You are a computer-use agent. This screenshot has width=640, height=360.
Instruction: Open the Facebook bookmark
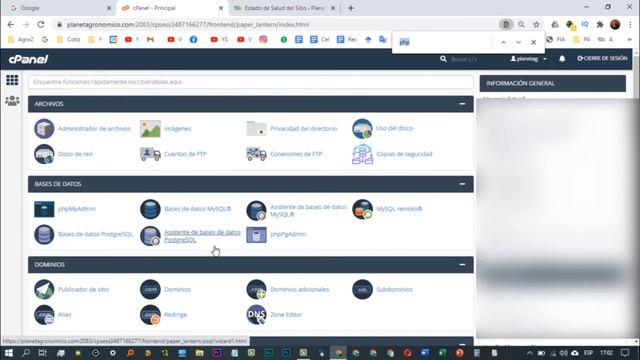[x=193, y=40]
